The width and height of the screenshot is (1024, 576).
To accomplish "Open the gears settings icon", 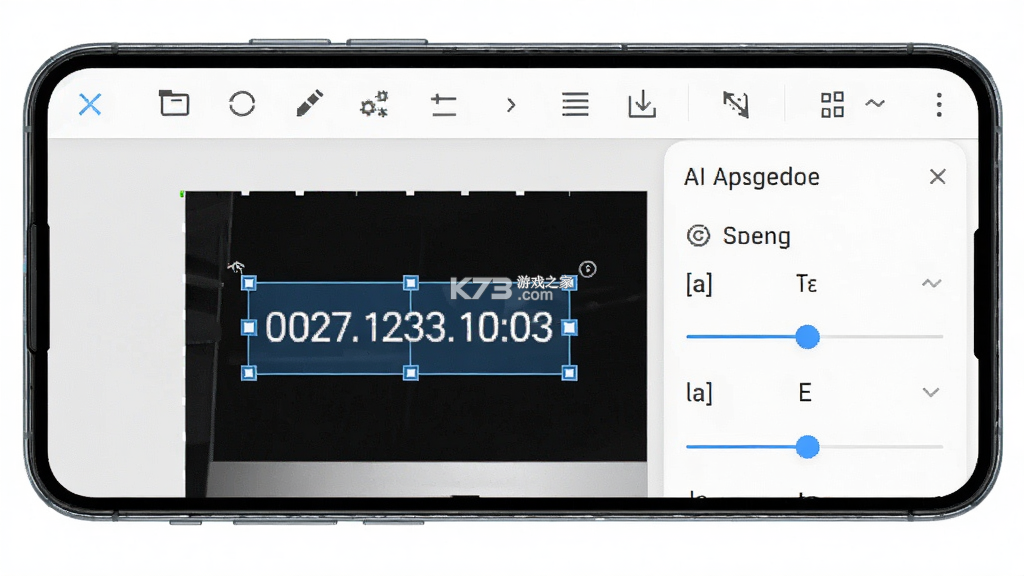I will pos(374,104).
